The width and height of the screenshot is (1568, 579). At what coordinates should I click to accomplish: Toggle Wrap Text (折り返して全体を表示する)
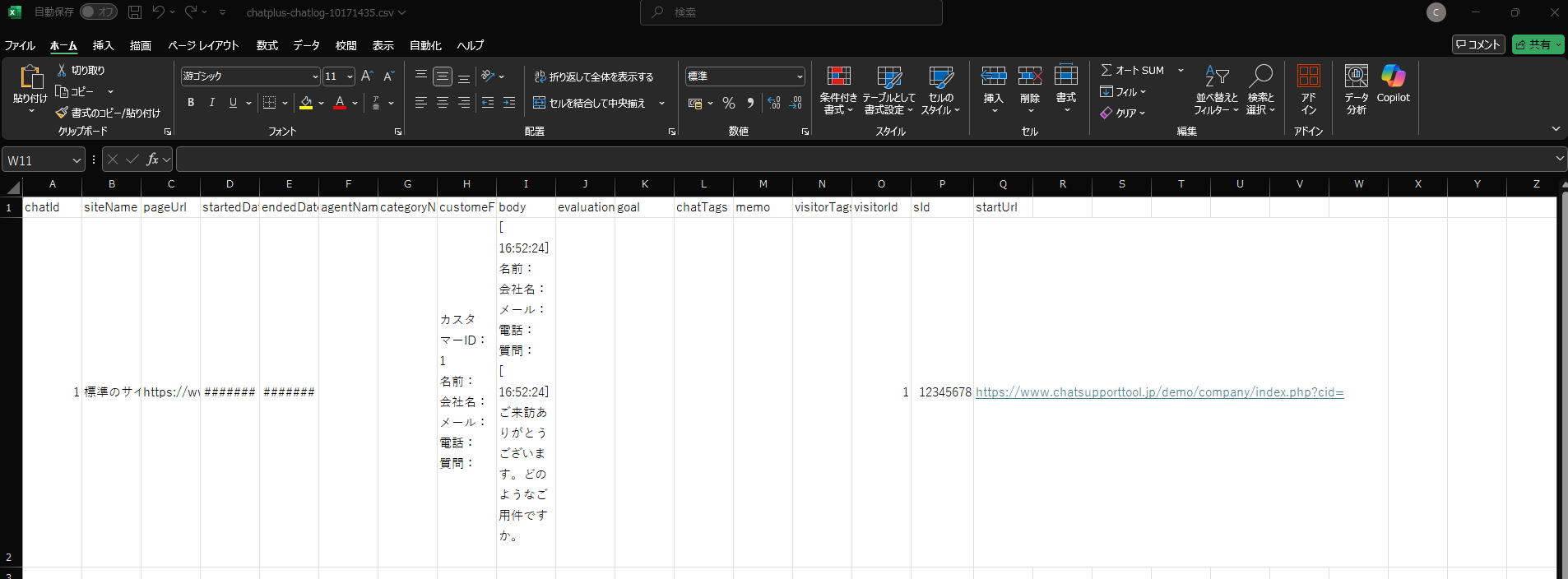click(x=593, y=76)
